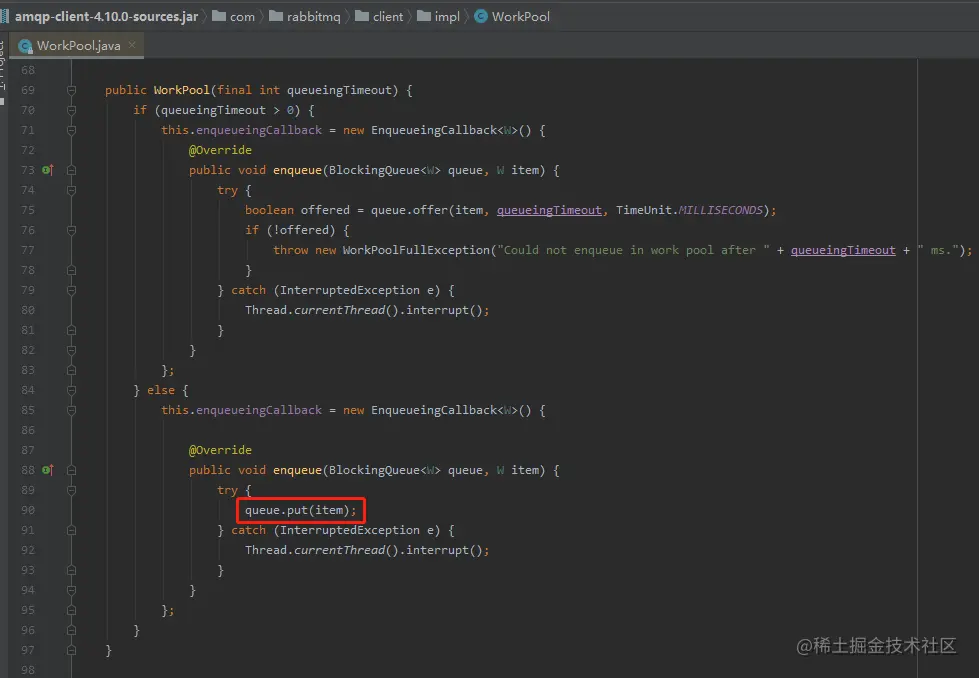
Task: Click the folder icon before client breadcrumb
Action: click(x=362, y=16)
